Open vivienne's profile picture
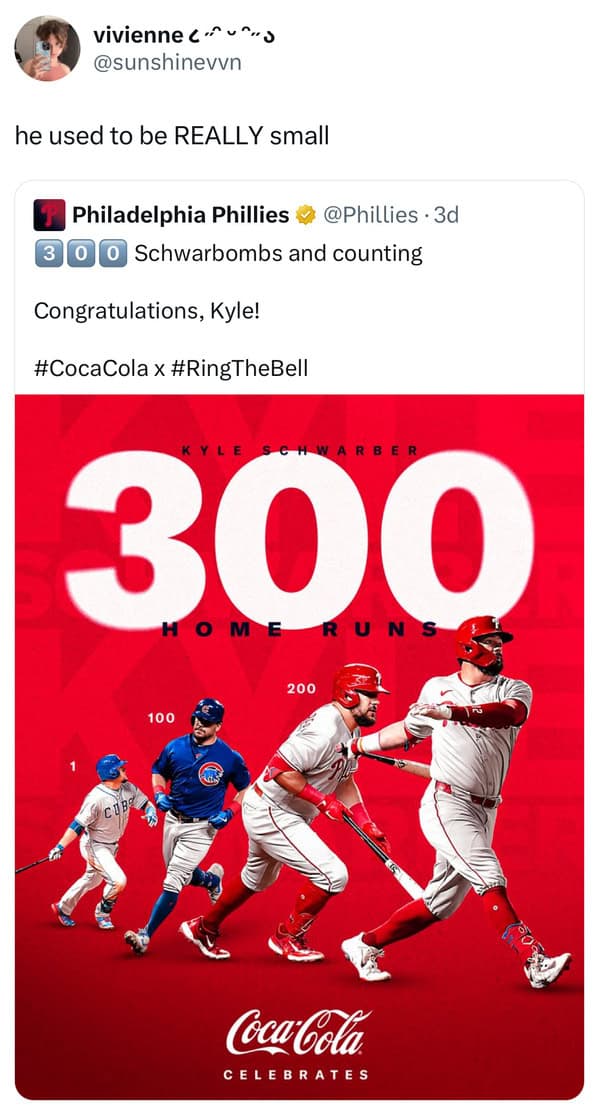This screenshot has height=1115, width=599. (x=47, y=48)
